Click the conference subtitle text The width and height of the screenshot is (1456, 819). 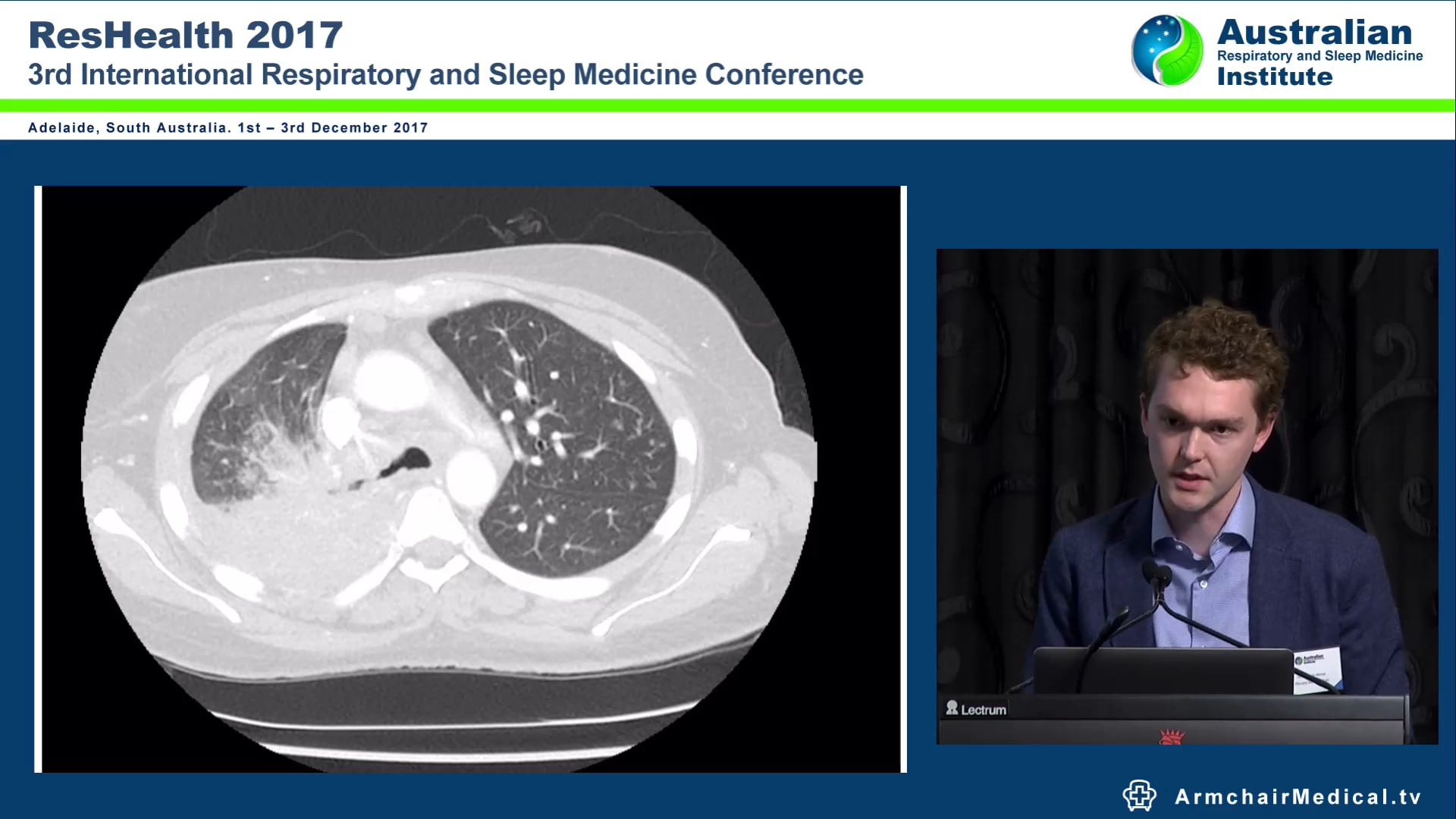(x=445, y=74)
